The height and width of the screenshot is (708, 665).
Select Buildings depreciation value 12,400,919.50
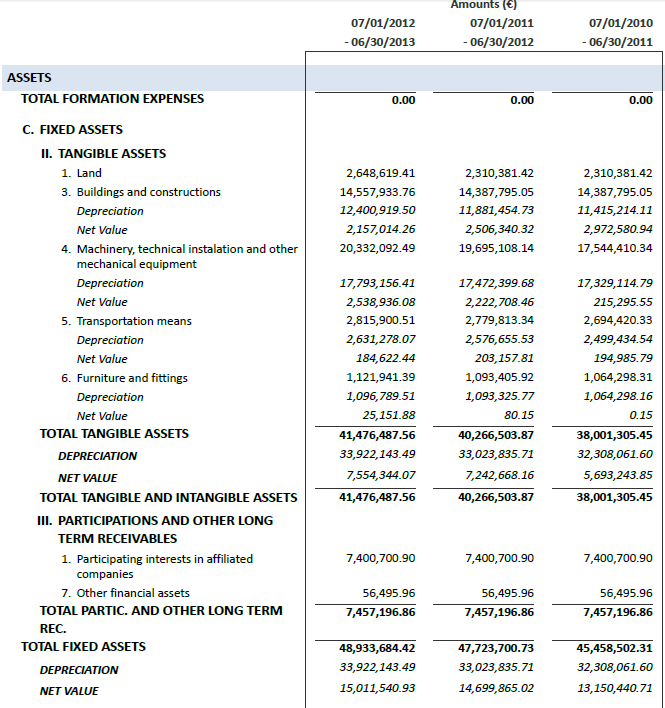378,211
